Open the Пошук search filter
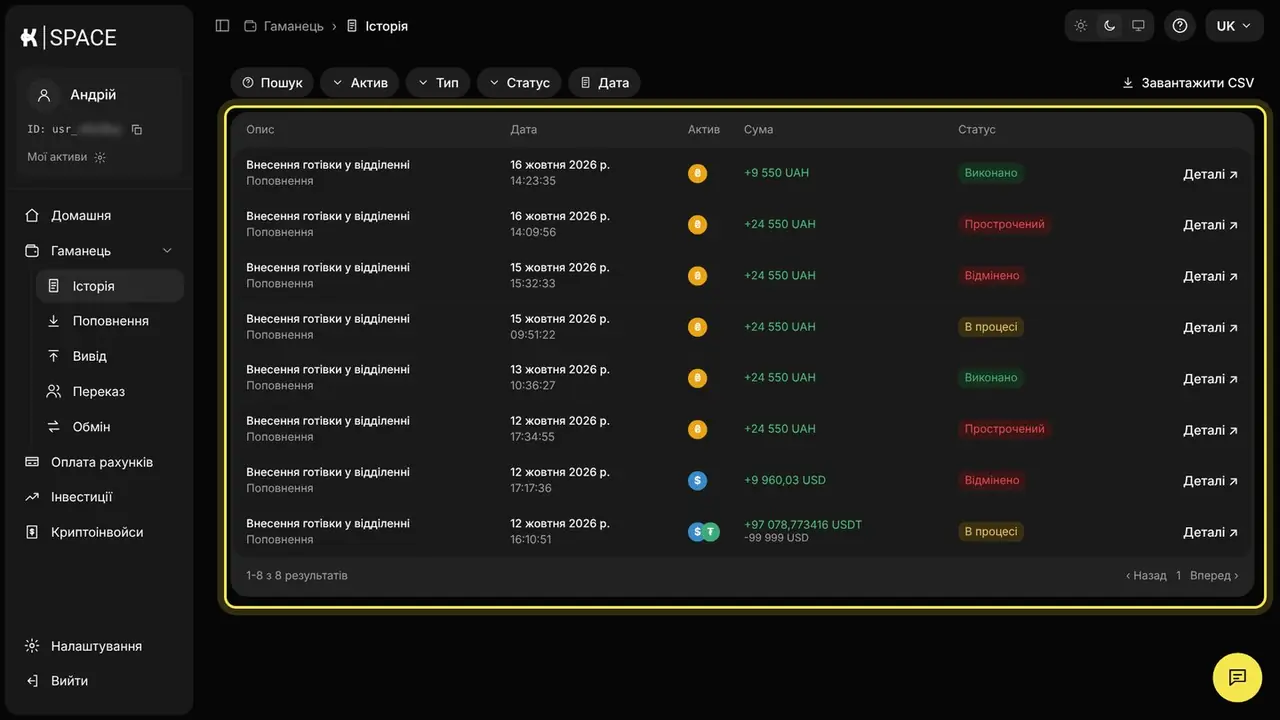Image resolution: width=1280 pixels, height=720 pixels. click(x=272, y=83)
